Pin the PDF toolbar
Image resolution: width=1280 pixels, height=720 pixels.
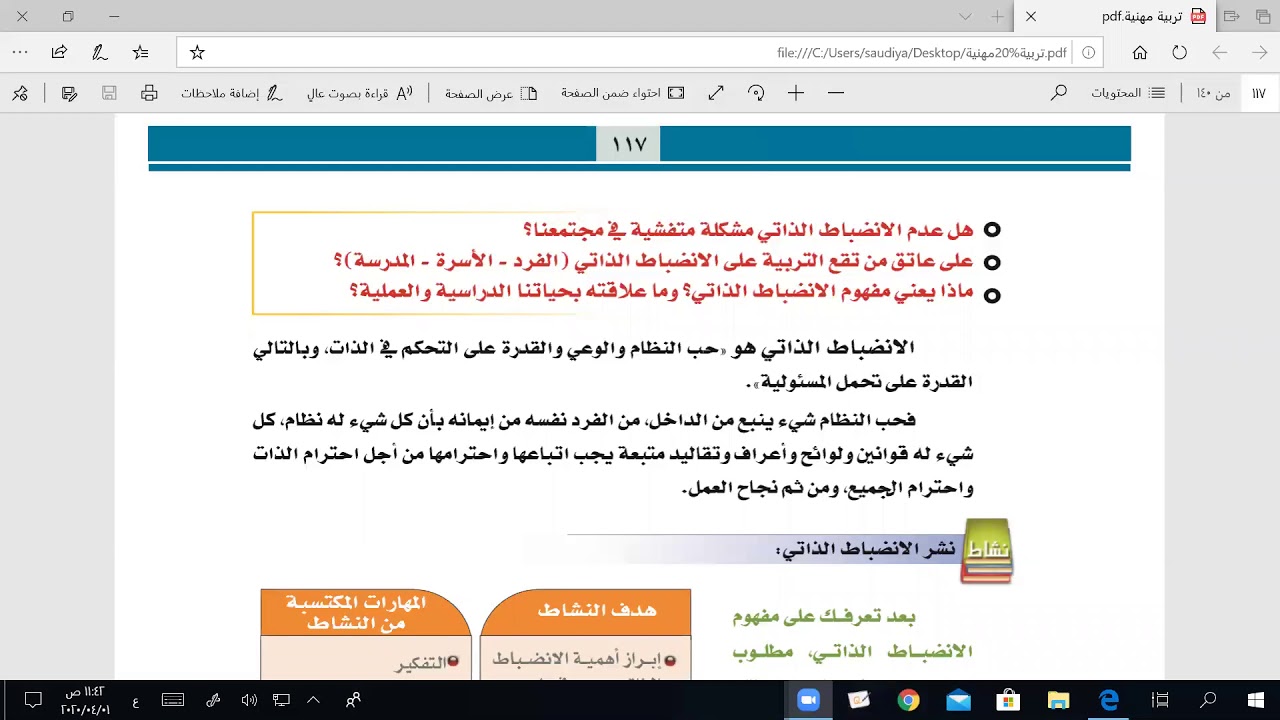[20, 93]
